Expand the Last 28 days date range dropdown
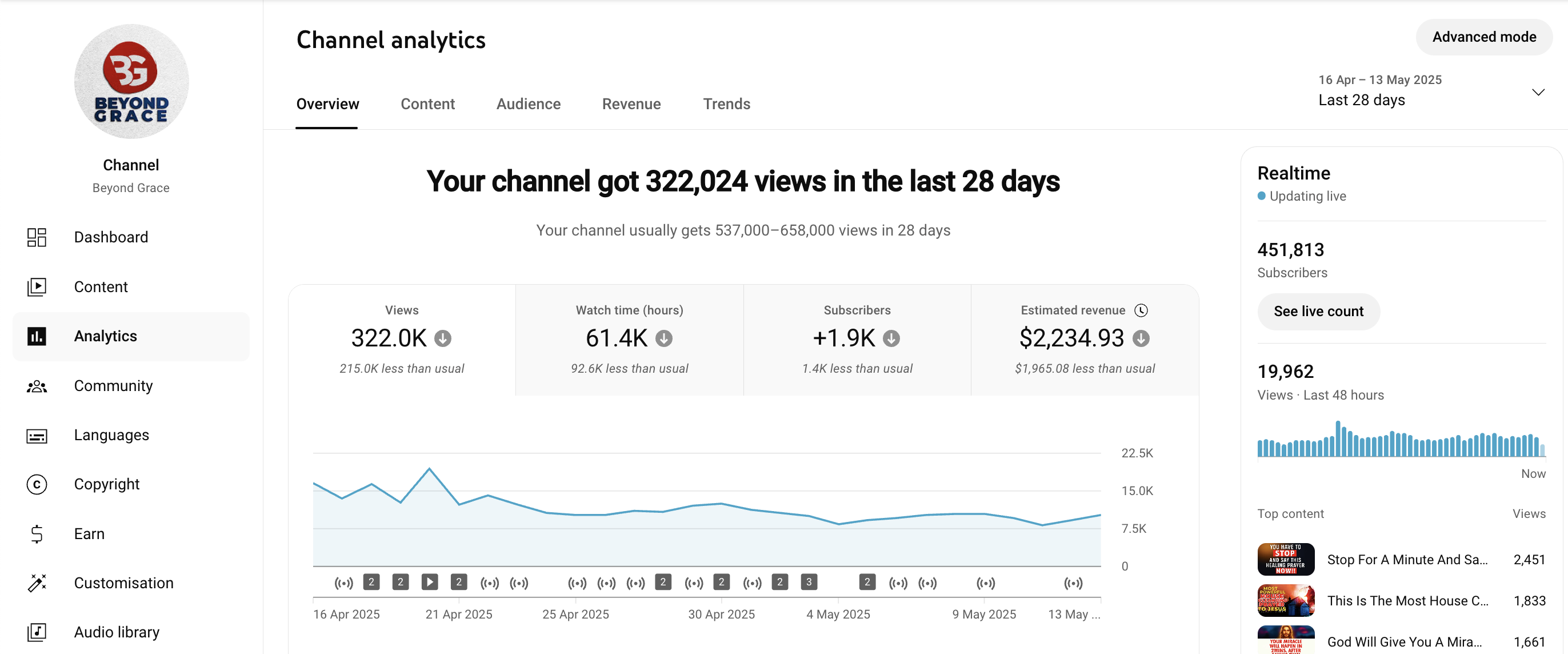This screenshot has height=654, width=1568. click(x=1538, y=93)
